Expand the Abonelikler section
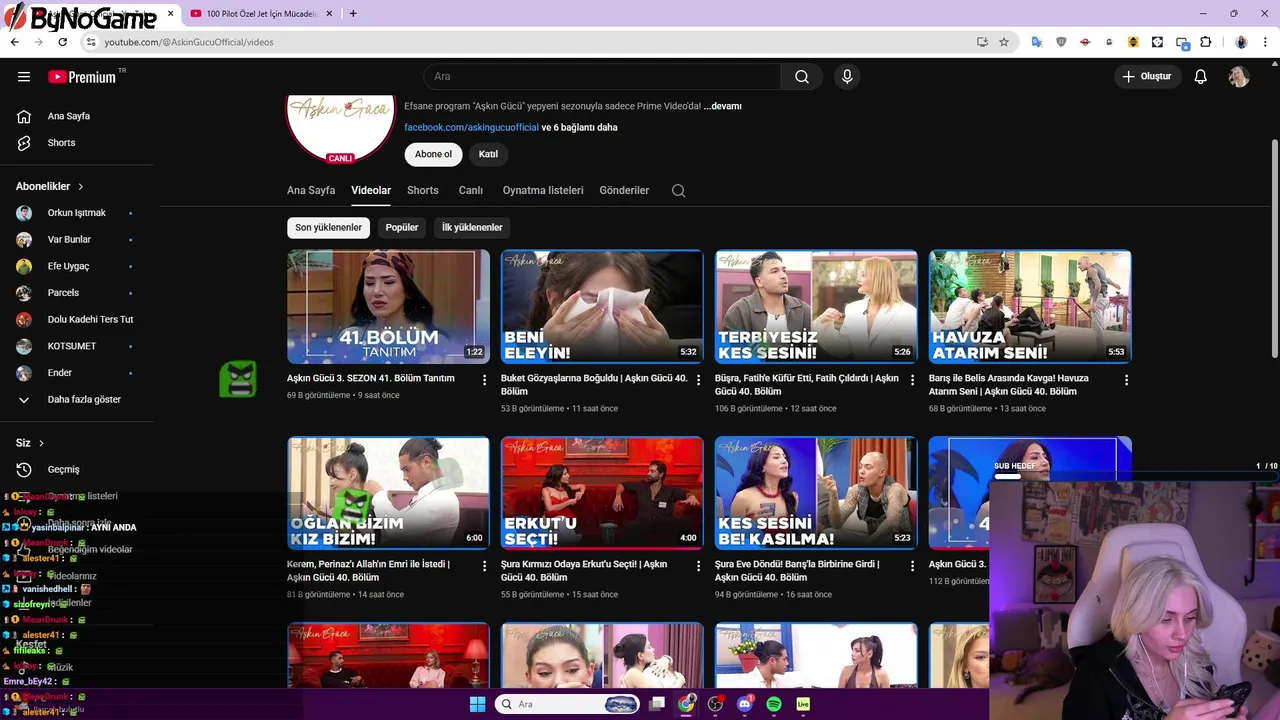The height and width of the screenshot is (720, 1280). [50, 187]
